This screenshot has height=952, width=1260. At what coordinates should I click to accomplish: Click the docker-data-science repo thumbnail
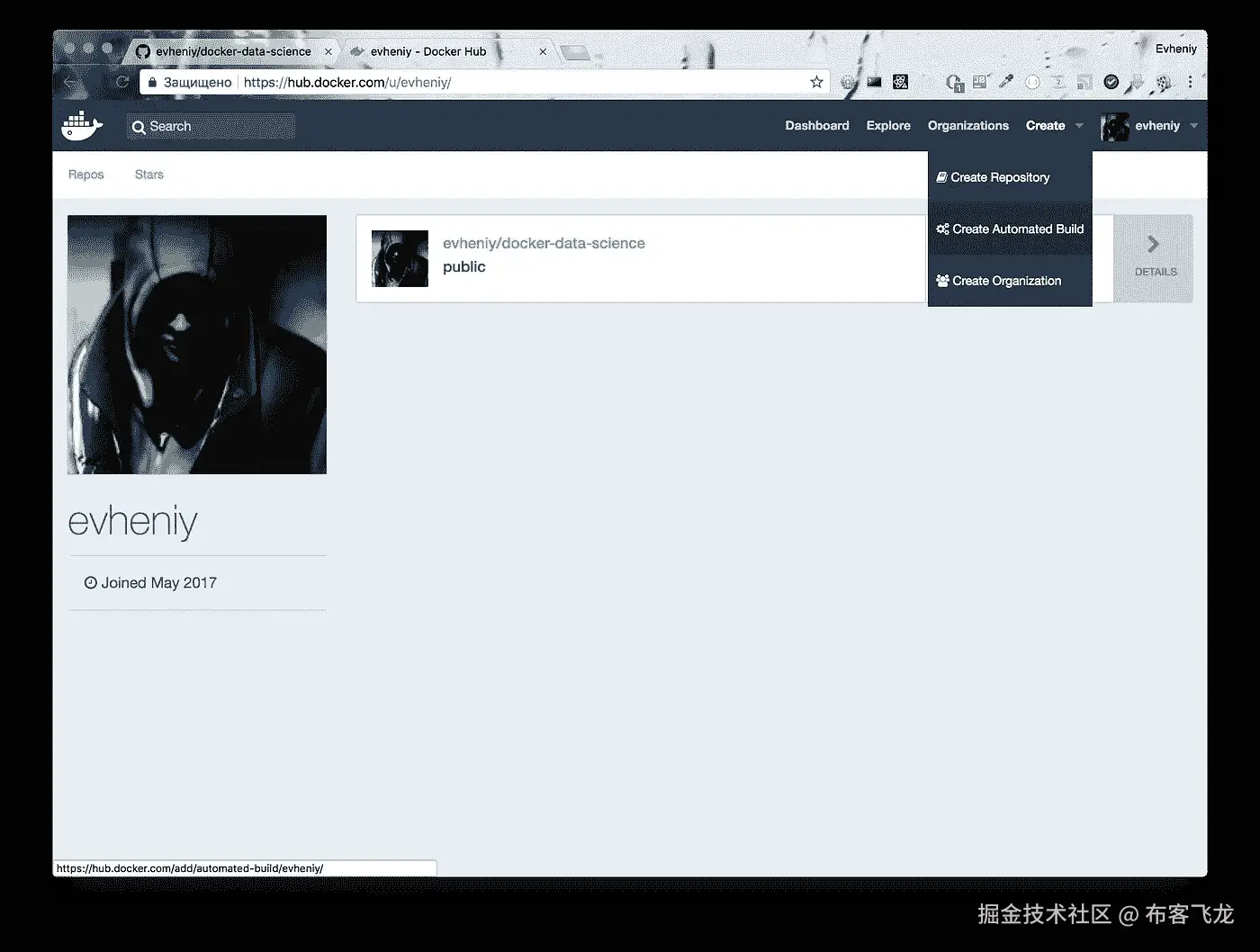(x=400, y=258)
